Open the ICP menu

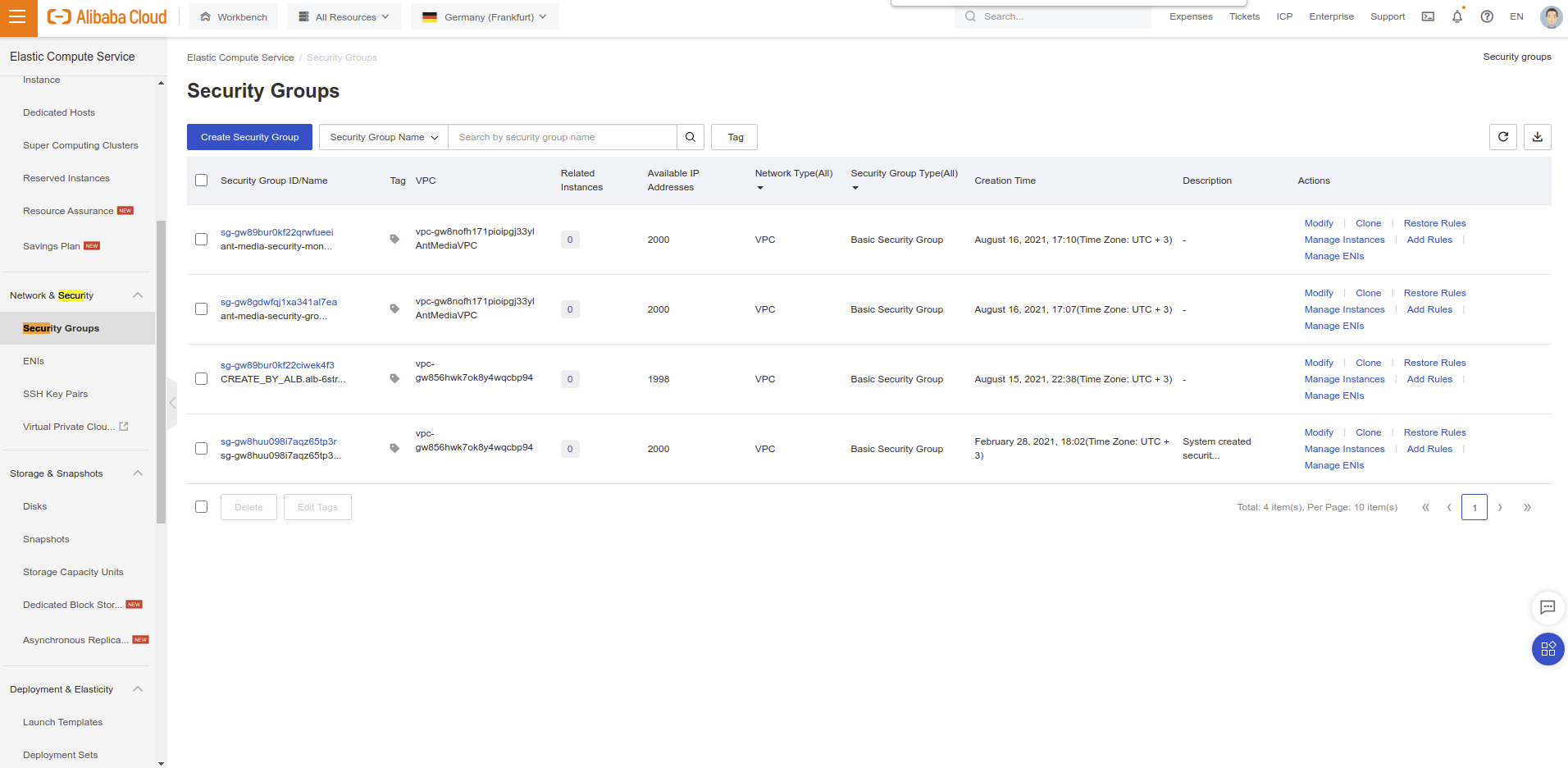coord(1284,16)
